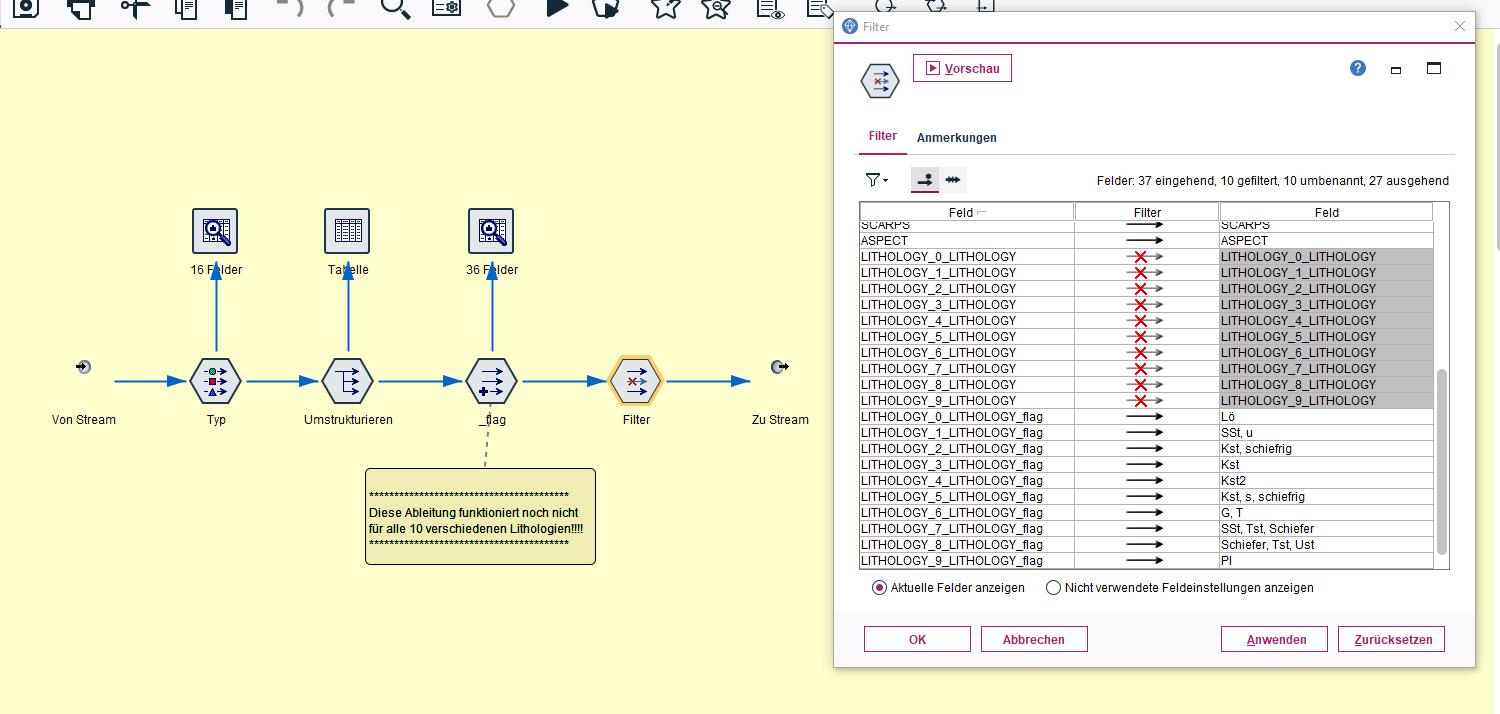Click the Umstrukturieren node icon
The height and width of the screenshot is (714, 1500).
pyautogui.click(x=347, y=381)
